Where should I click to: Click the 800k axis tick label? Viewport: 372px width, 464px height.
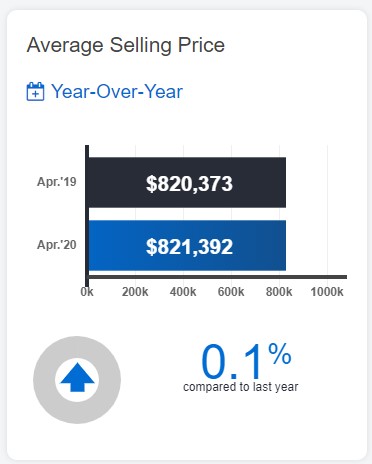point(279,292)
